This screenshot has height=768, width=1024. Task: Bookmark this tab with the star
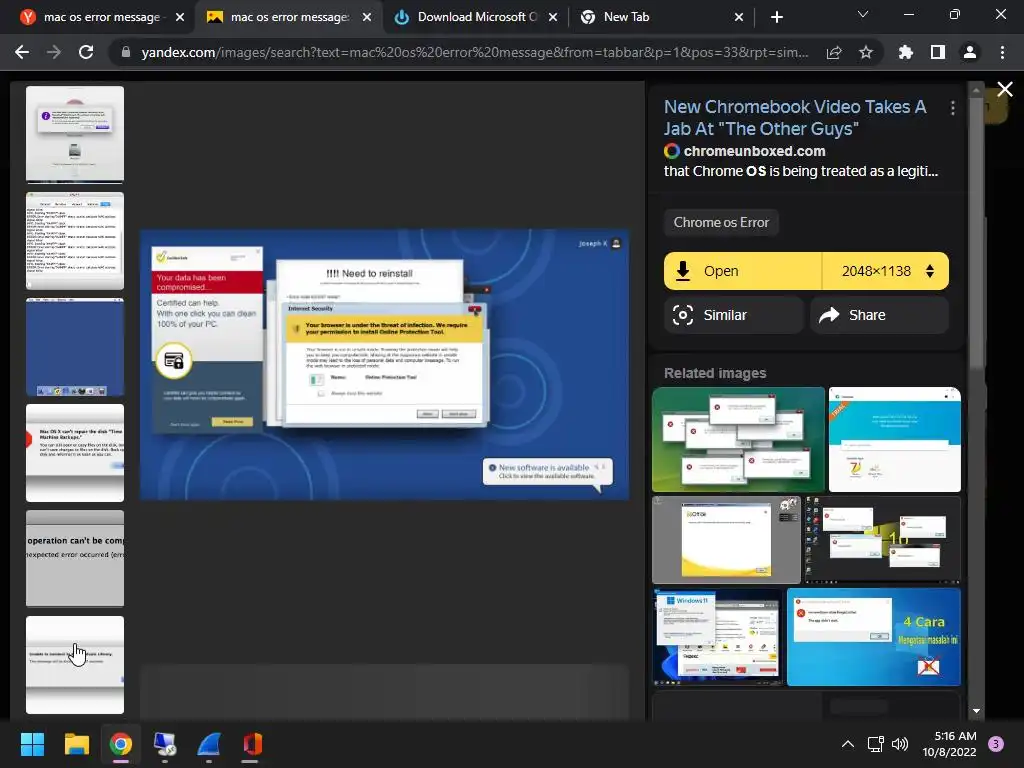866,52
